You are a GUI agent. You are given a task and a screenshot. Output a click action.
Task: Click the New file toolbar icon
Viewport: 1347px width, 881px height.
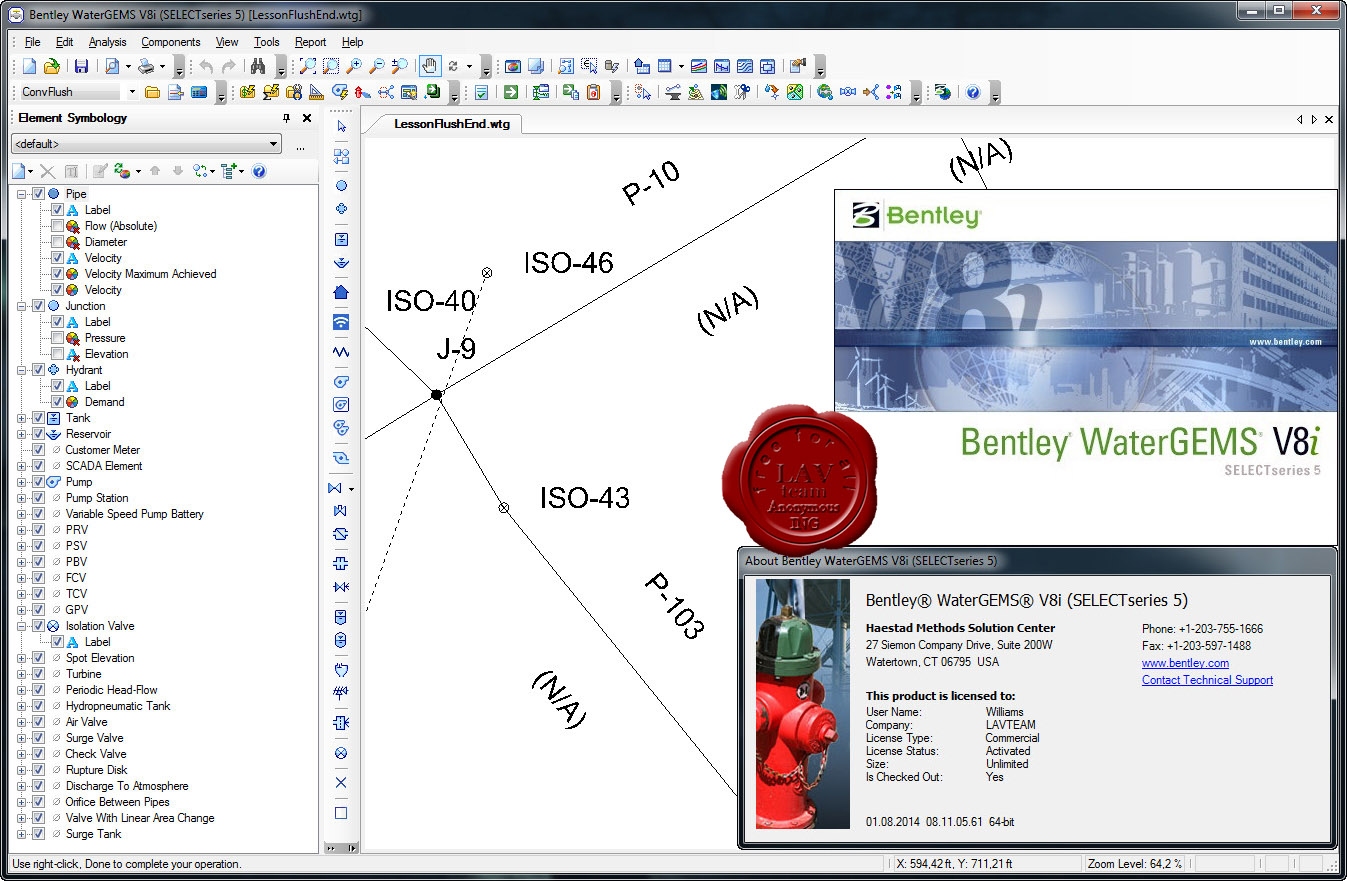[x=29, y=67]
